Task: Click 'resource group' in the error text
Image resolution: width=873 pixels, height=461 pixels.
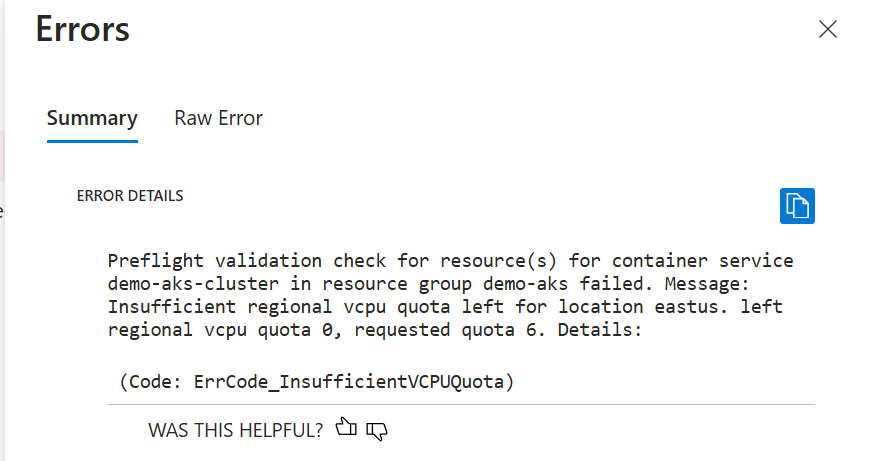Action: (397, 284)
